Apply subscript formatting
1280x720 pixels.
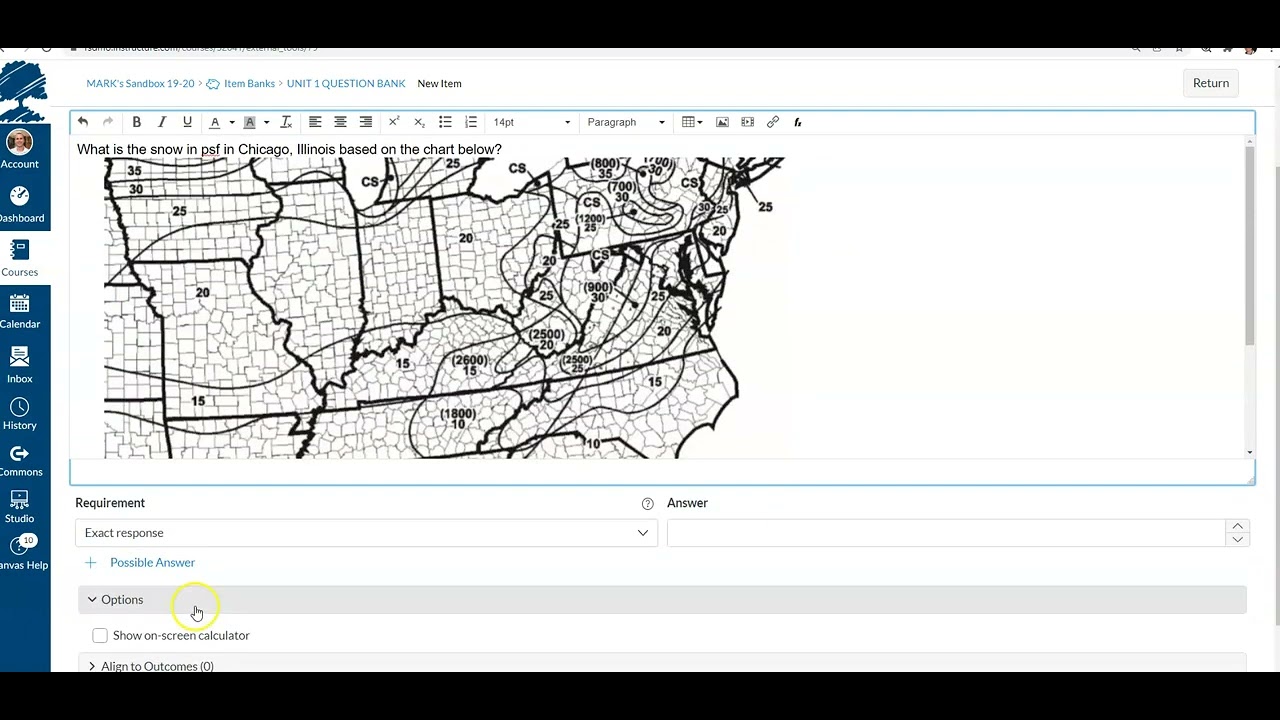tap(419, 122)
